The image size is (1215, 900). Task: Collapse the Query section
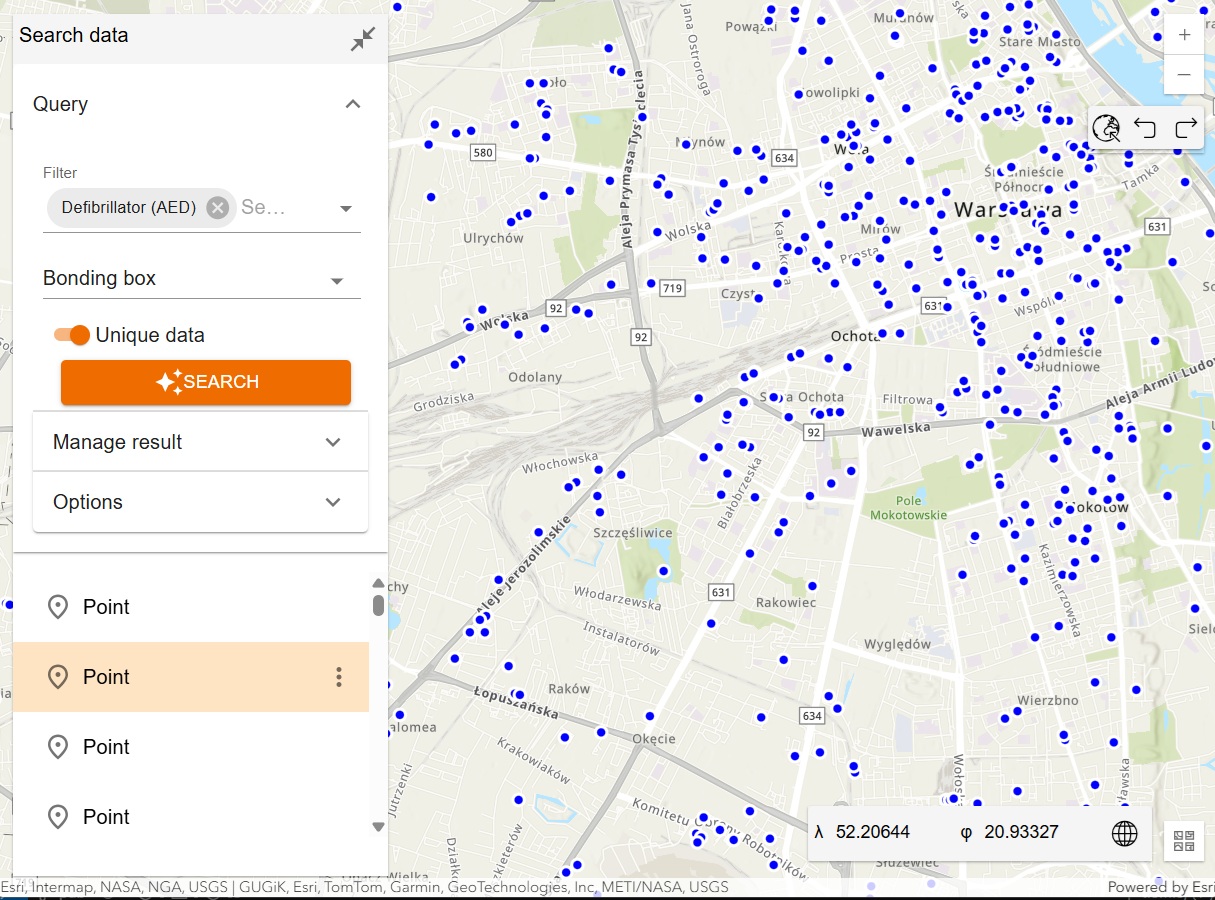352,104
